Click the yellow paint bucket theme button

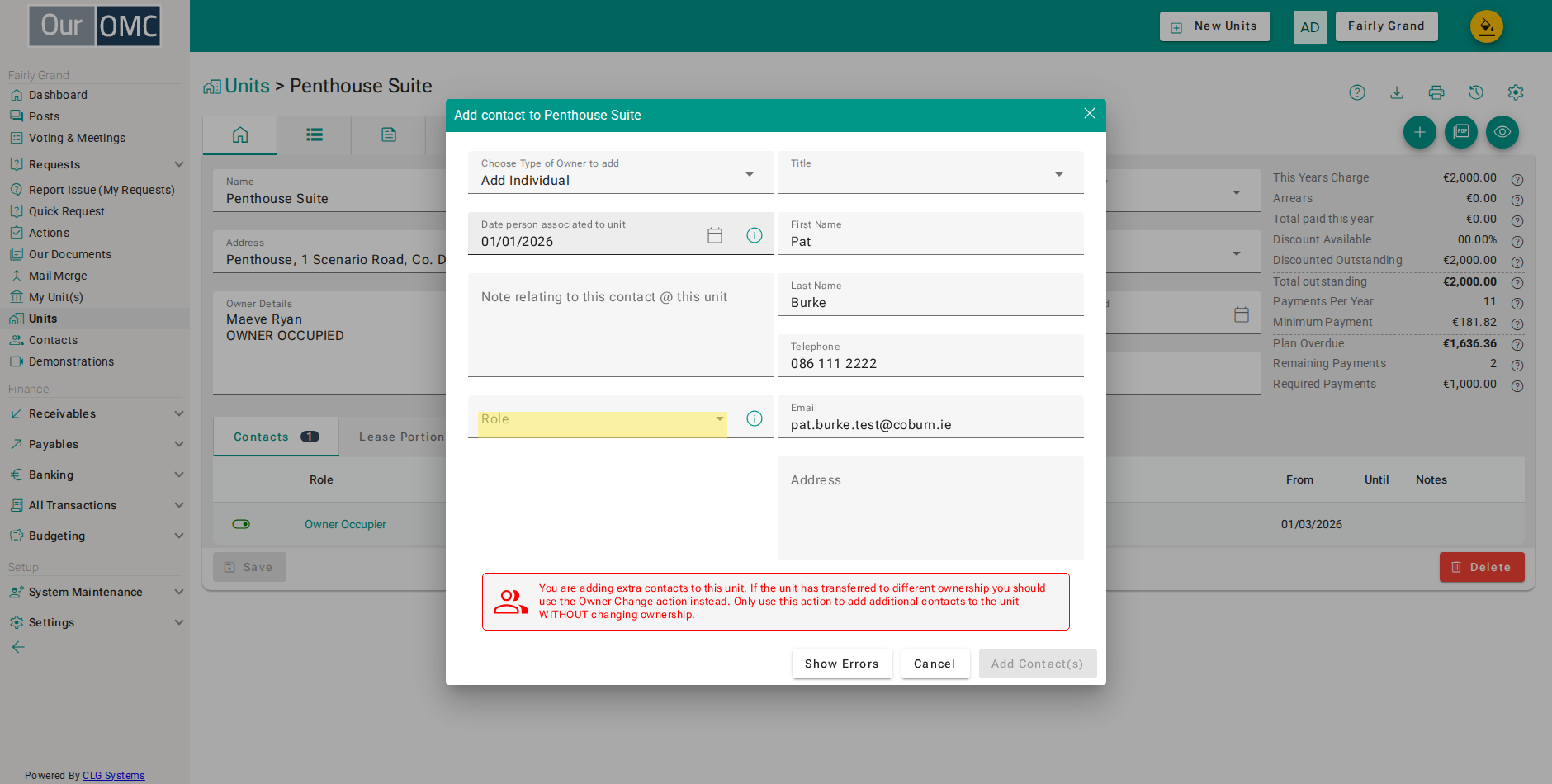point(1487,26)
